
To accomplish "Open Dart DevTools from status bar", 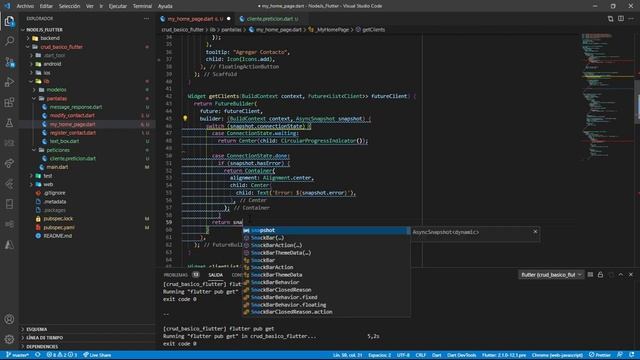I will coord(461,355).
